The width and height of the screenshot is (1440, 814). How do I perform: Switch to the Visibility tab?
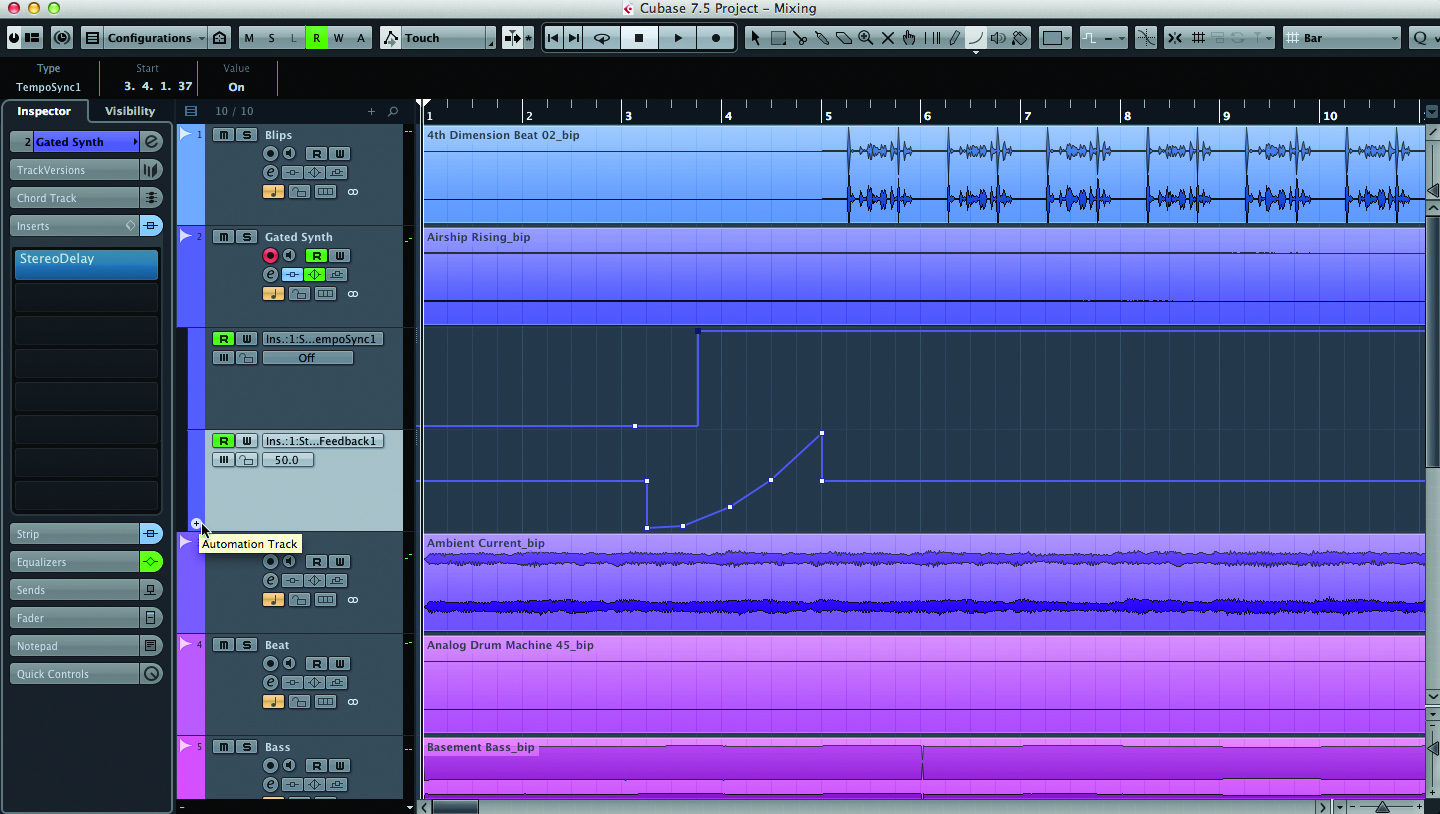[x=128, y=111]
